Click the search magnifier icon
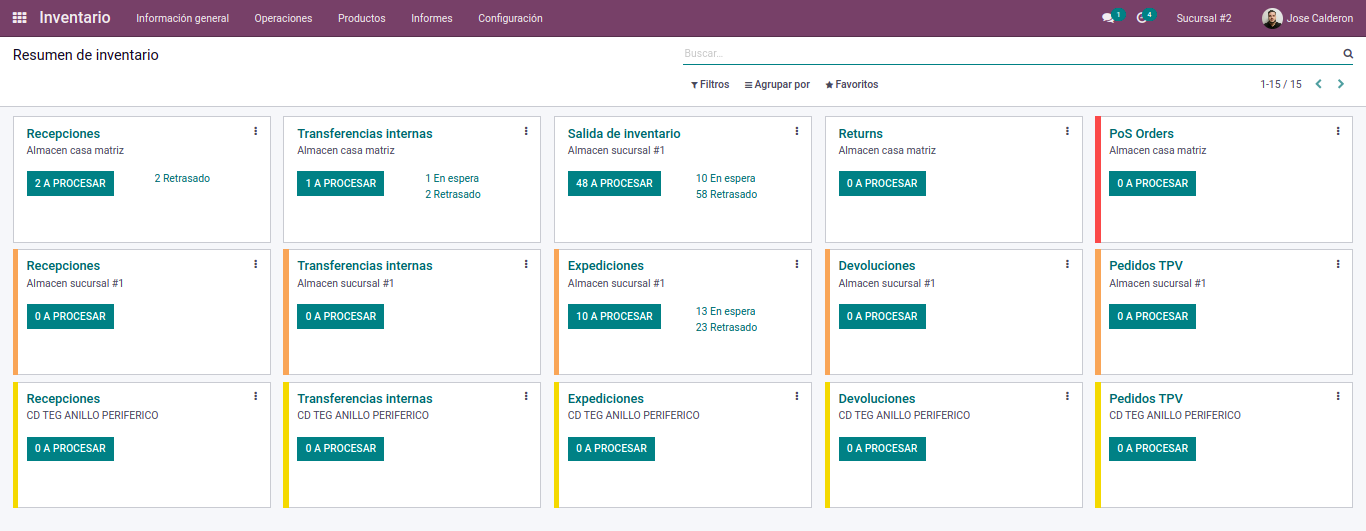The image size is (1366, 531). coord(1347,54)
